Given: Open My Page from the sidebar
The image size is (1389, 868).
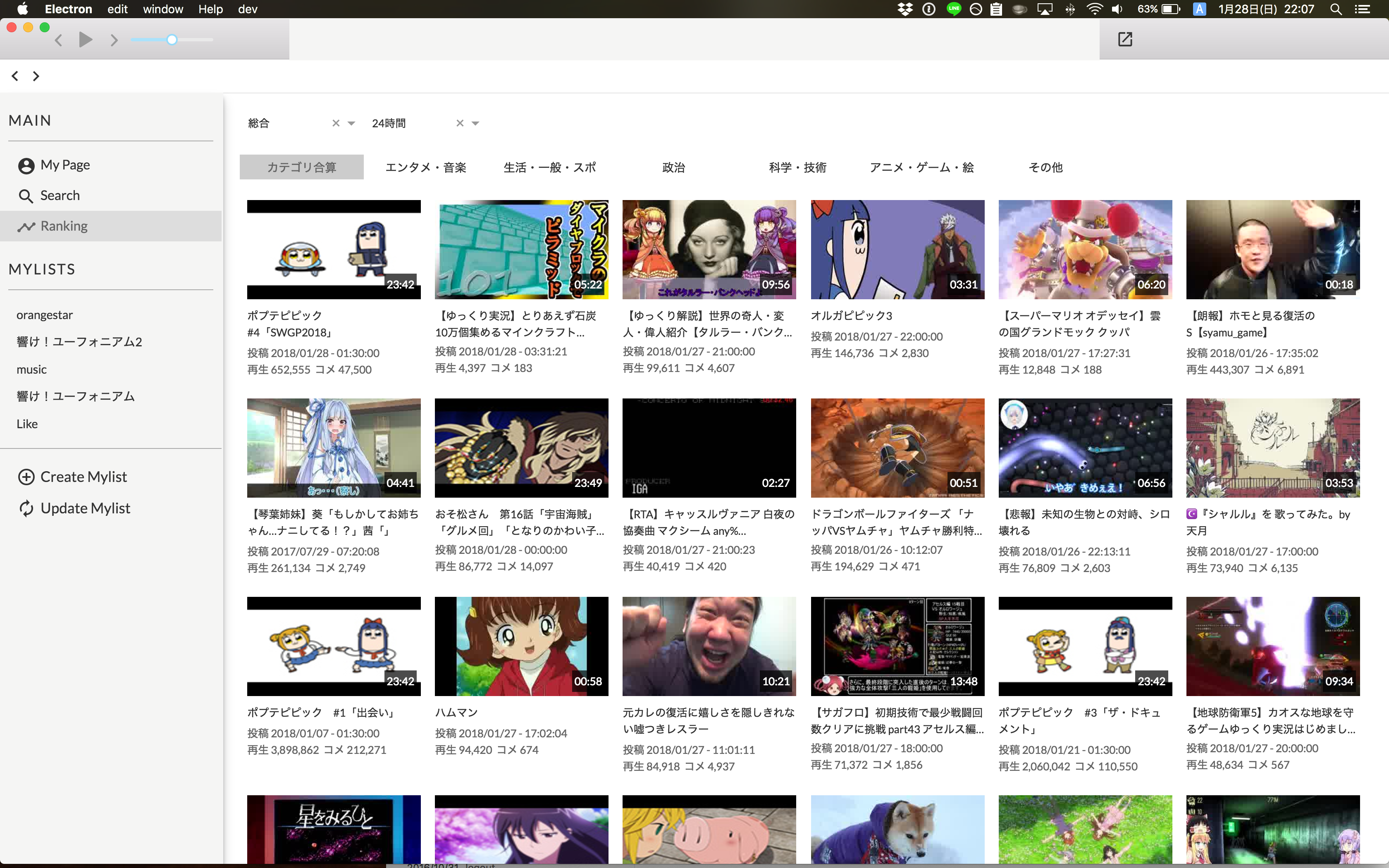Looking at the screenshot, I should coord(65,165).
